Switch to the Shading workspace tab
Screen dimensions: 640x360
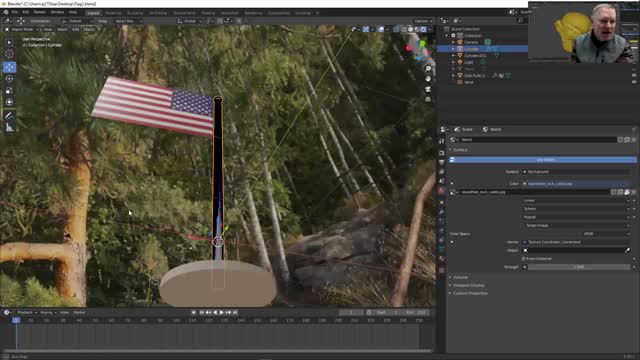click(208, 13)
